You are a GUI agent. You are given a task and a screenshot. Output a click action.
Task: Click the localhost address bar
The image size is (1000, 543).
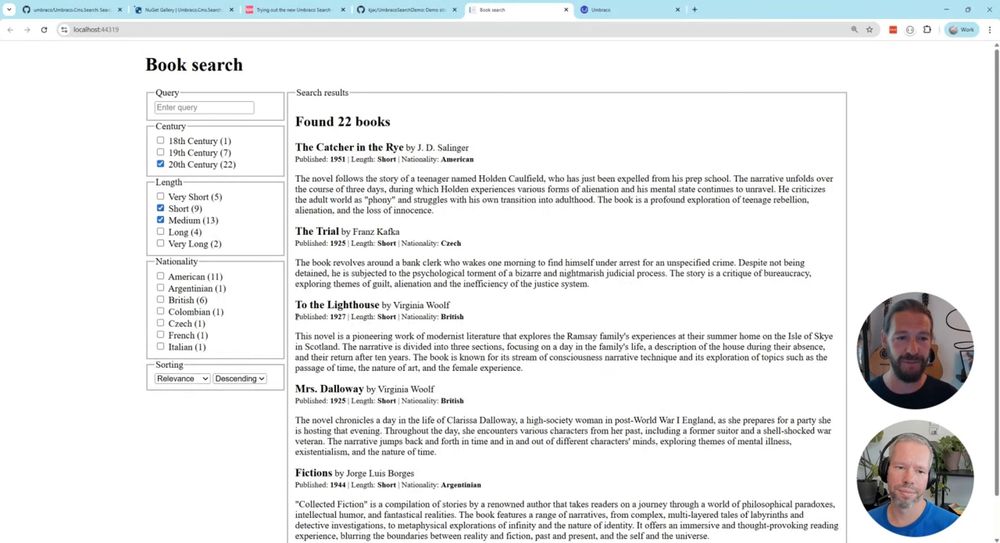coord(459,29)
